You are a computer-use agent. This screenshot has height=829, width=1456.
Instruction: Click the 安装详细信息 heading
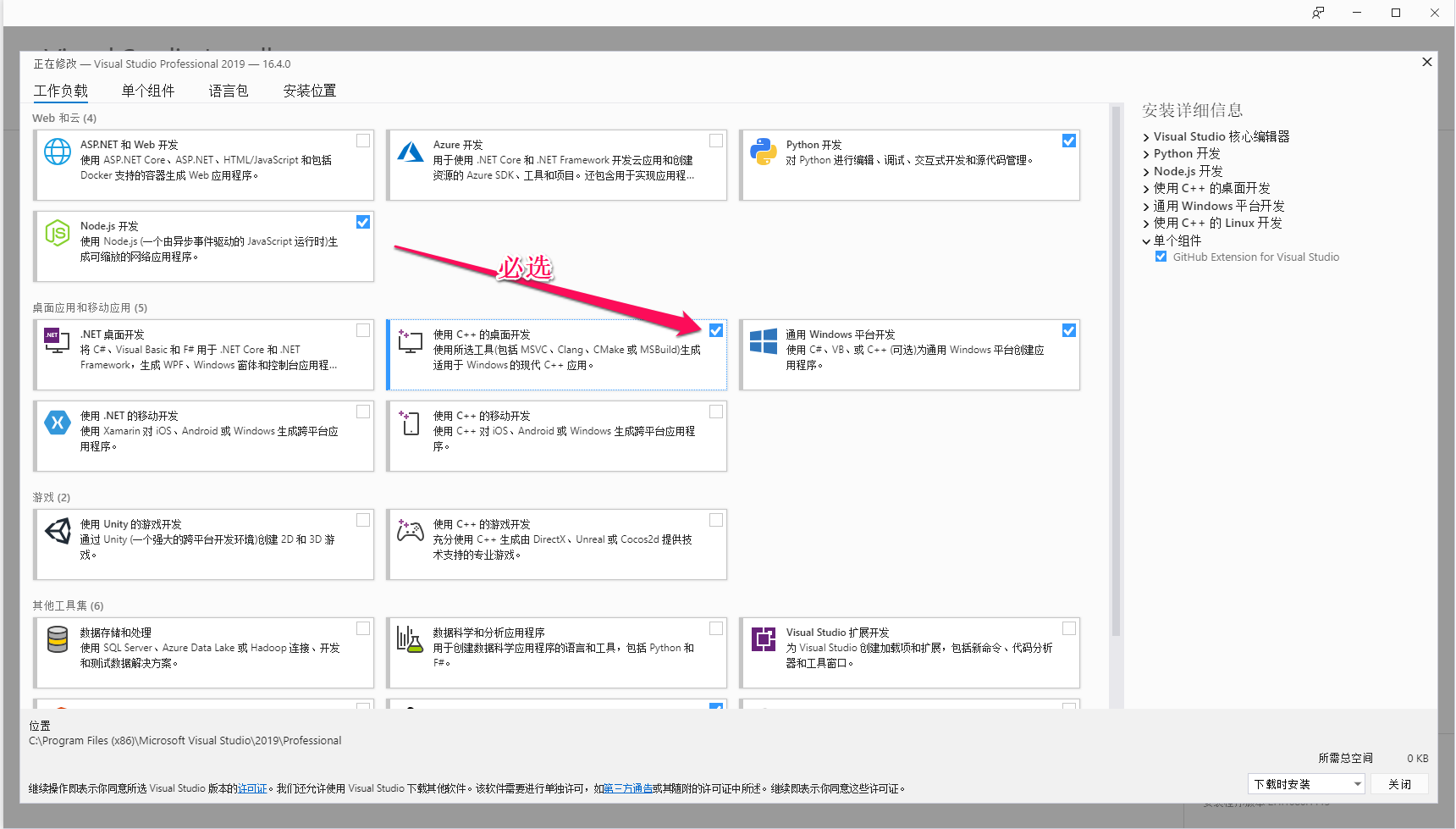pos(1192,110)
